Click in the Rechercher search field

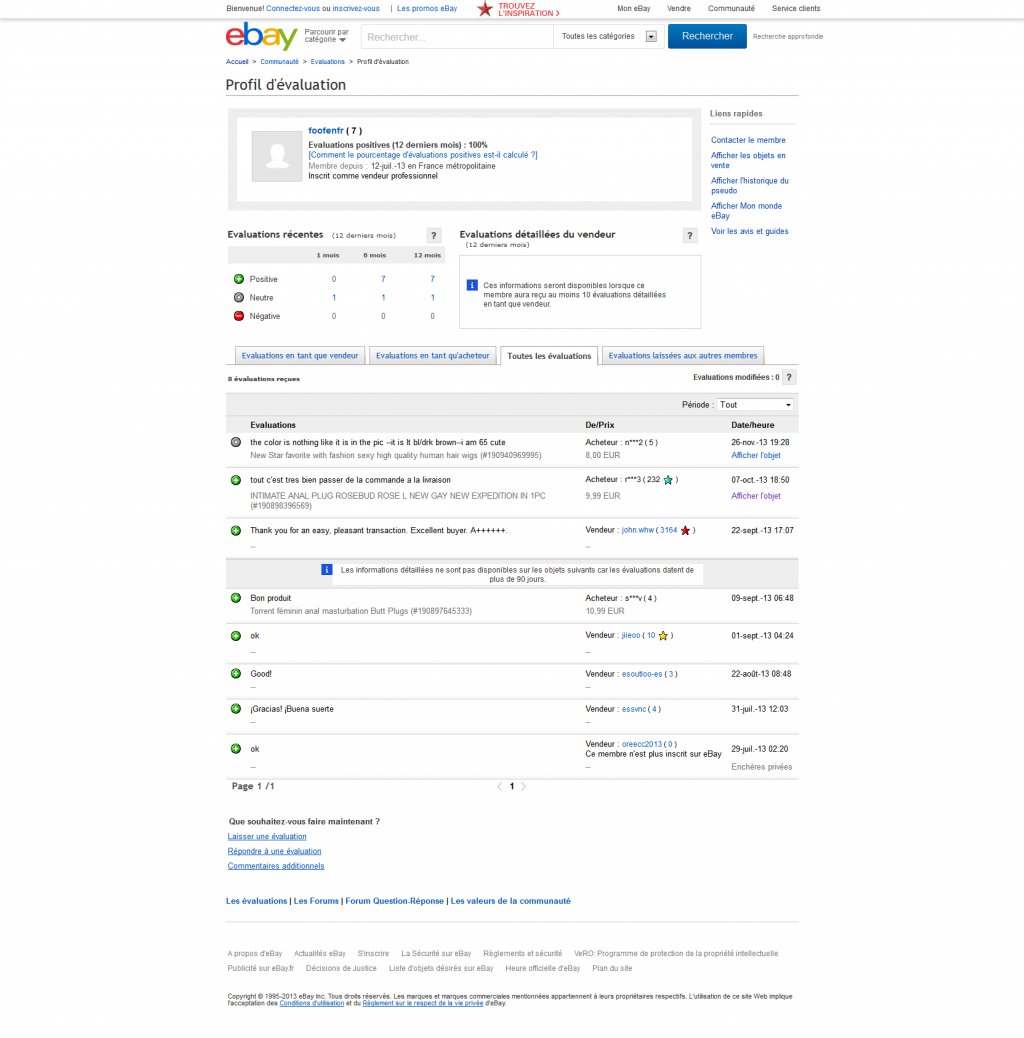coord(457,37)
